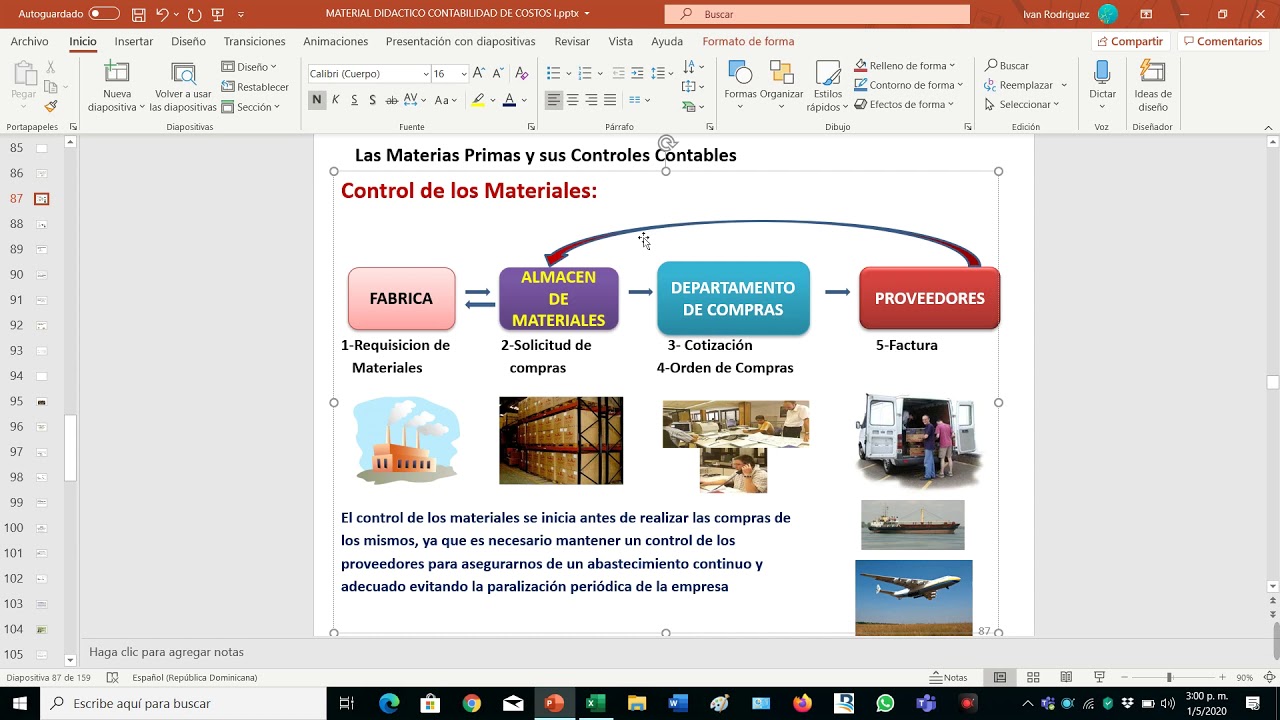The image size is (1280, 720).
Task: Click the Cut scissors icon
Action: coord(51,68)
